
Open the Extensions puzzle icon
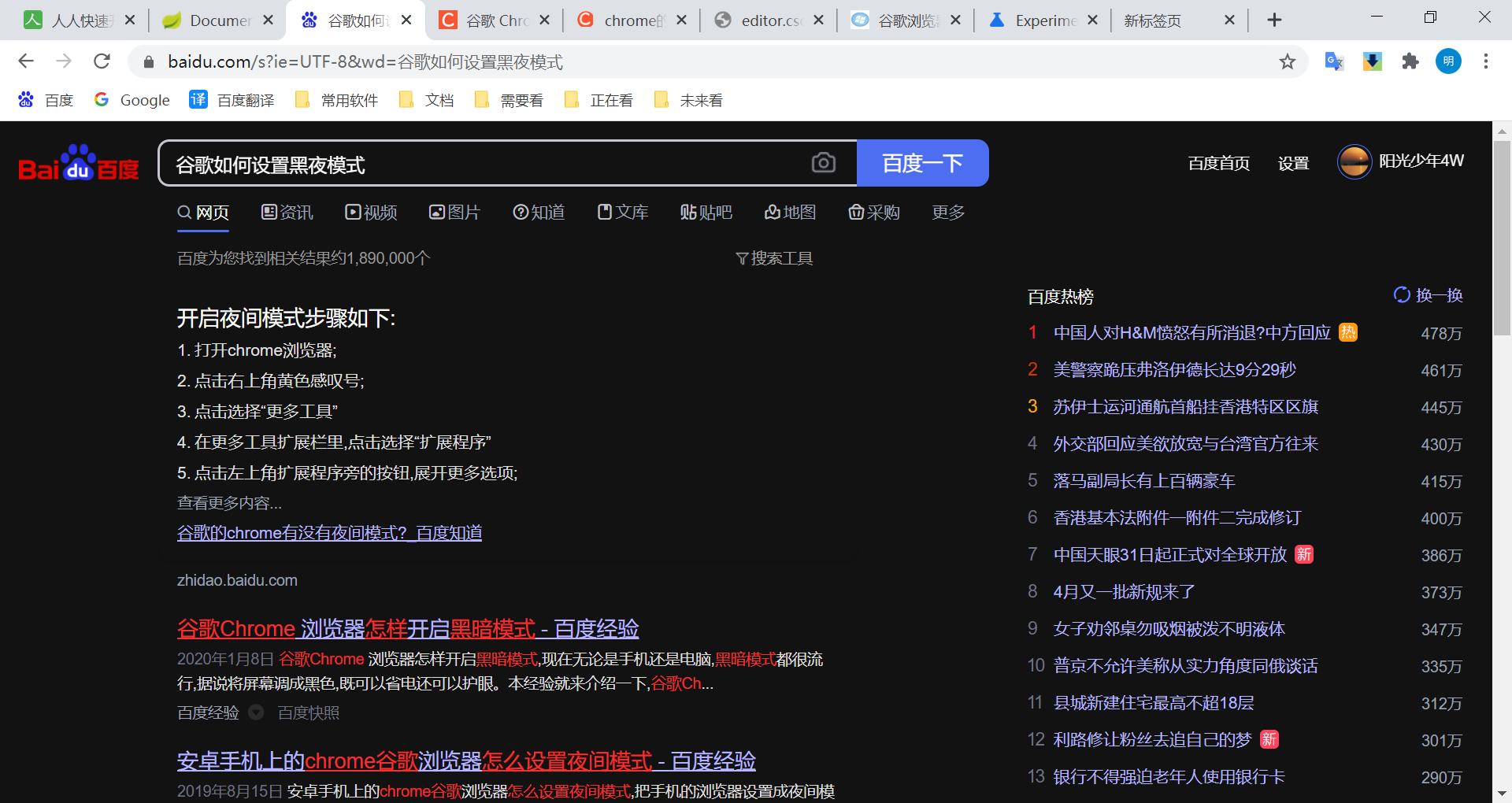(1410, 61)
